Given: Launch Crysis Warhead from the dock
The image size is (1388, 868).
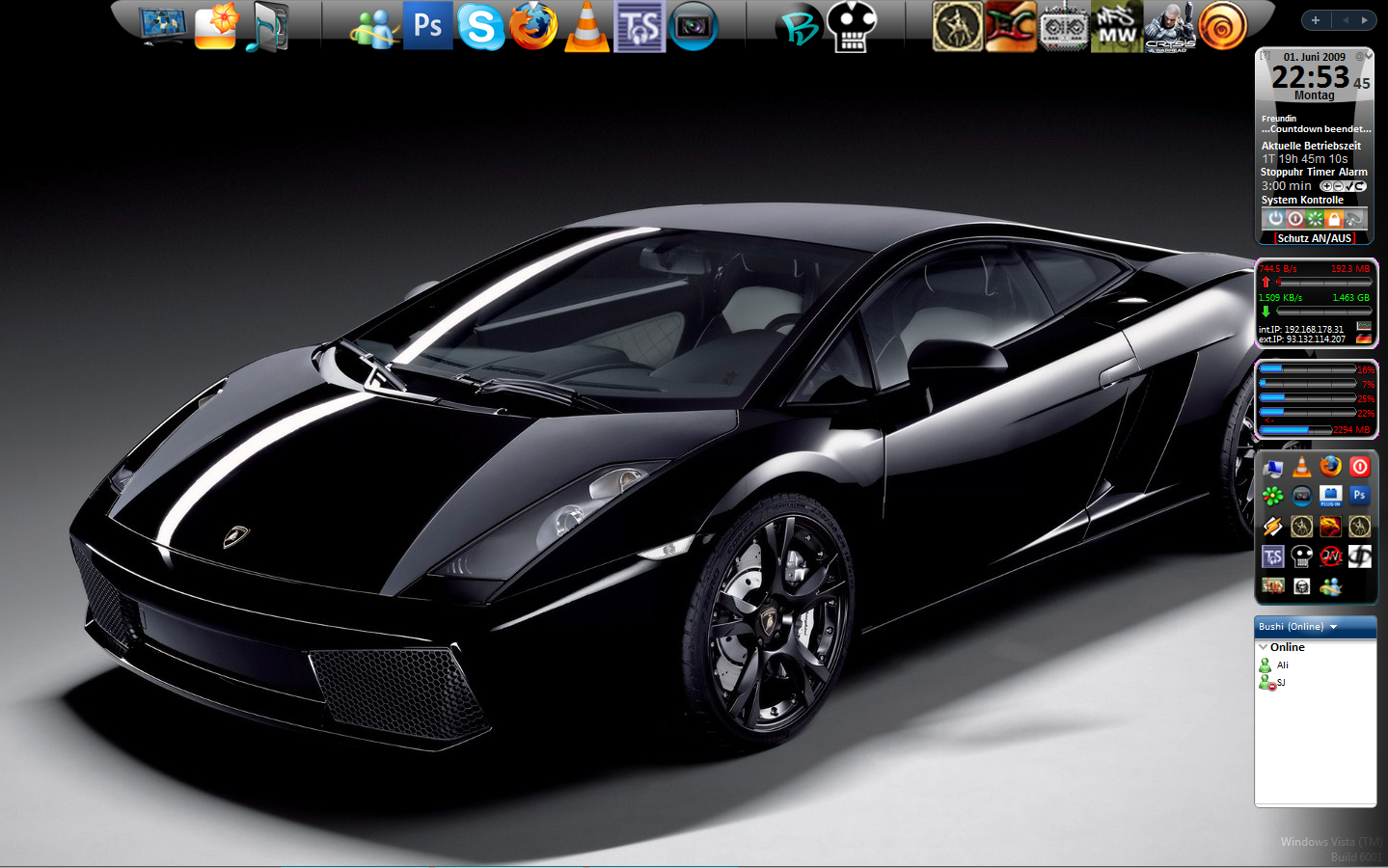Looking at the screenshot, I should [1169, 27].
